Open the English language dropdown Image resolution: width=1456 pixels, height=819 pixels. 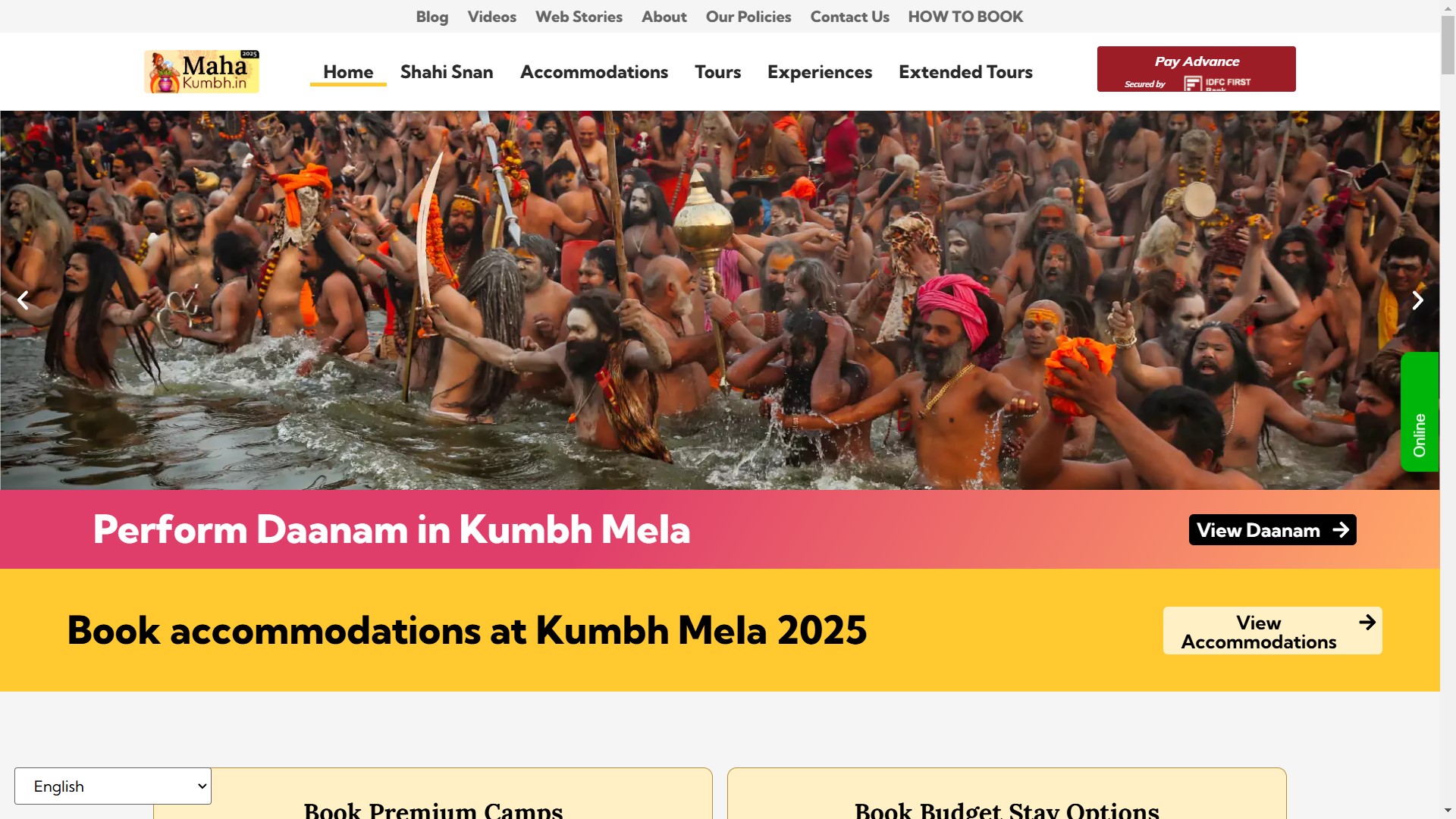pyautogui.click(x=113, y=786)
